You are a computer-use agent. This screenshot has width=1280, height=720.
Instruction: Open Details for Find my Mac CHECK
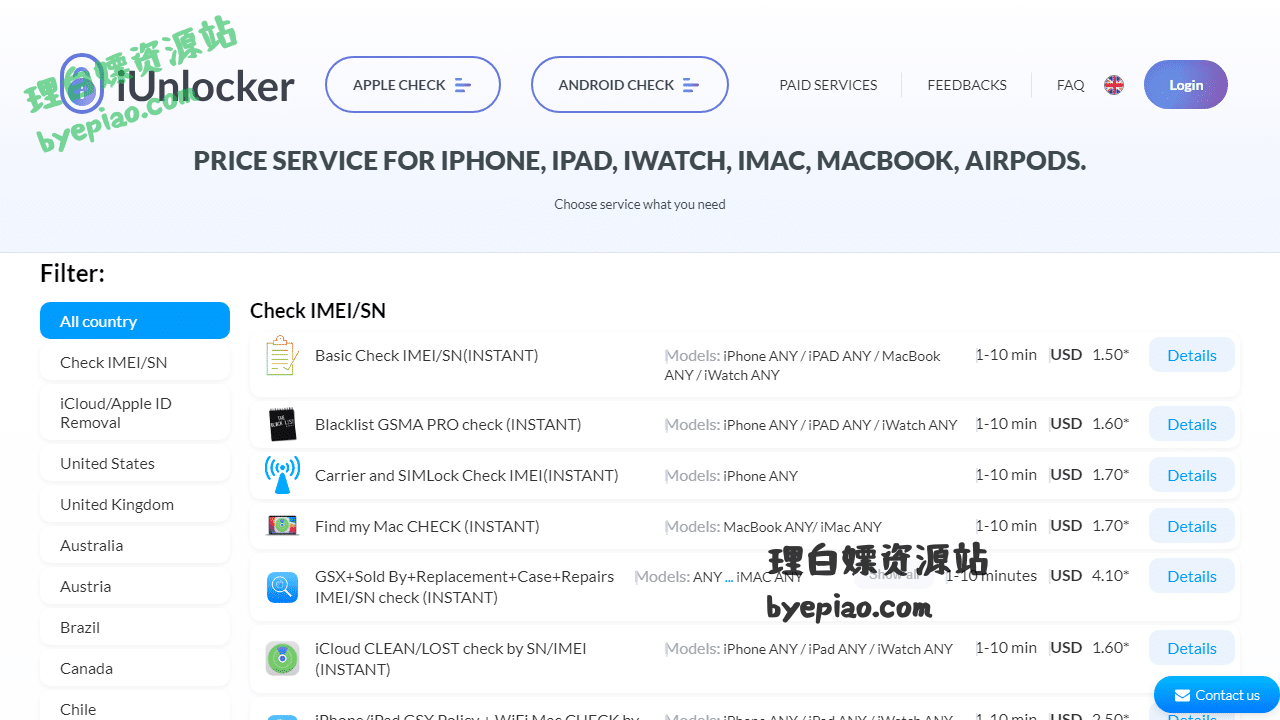[x=1191, y=526]
